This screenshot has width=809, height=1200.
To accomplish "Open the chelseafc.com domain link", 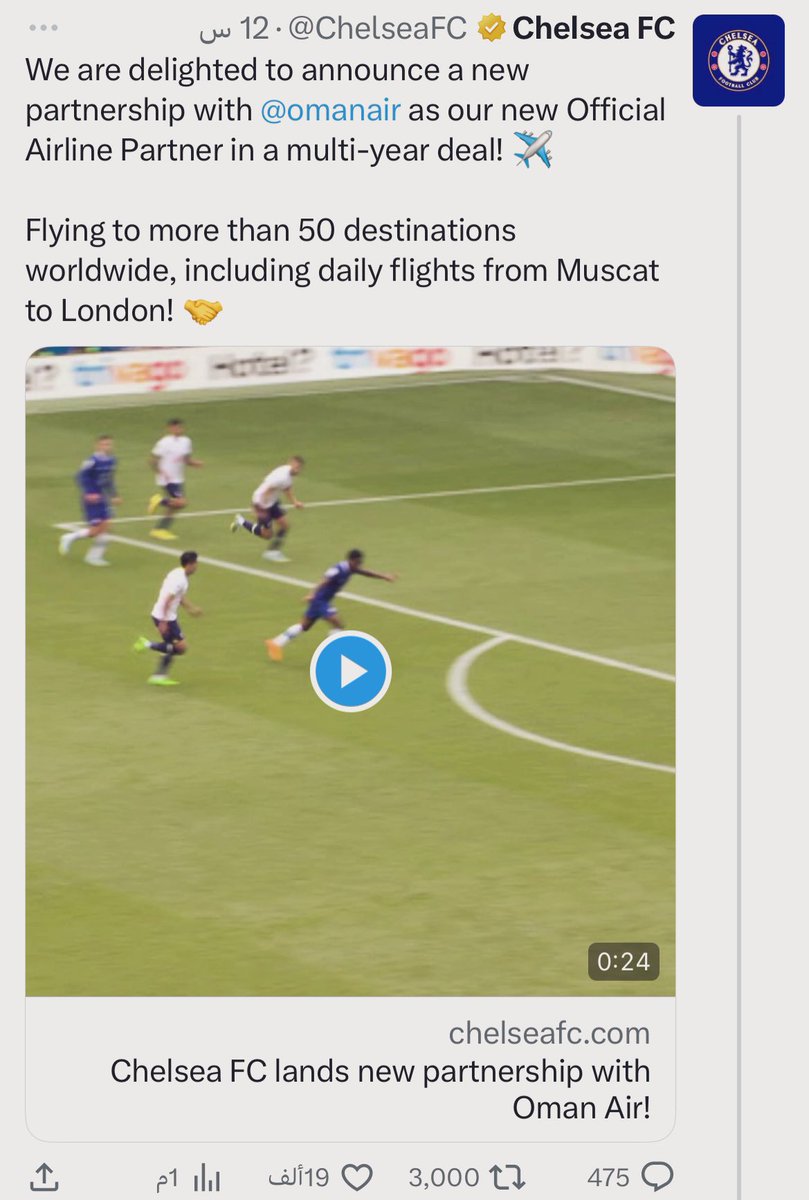I will (549, 1032).
